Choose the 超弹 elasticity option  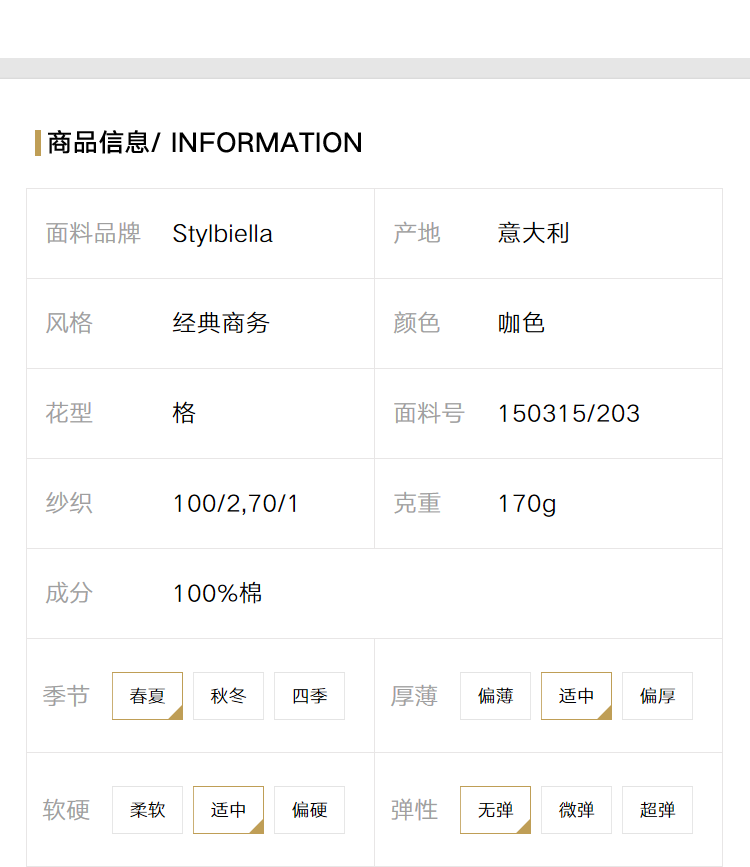click(x=657, y=809)
